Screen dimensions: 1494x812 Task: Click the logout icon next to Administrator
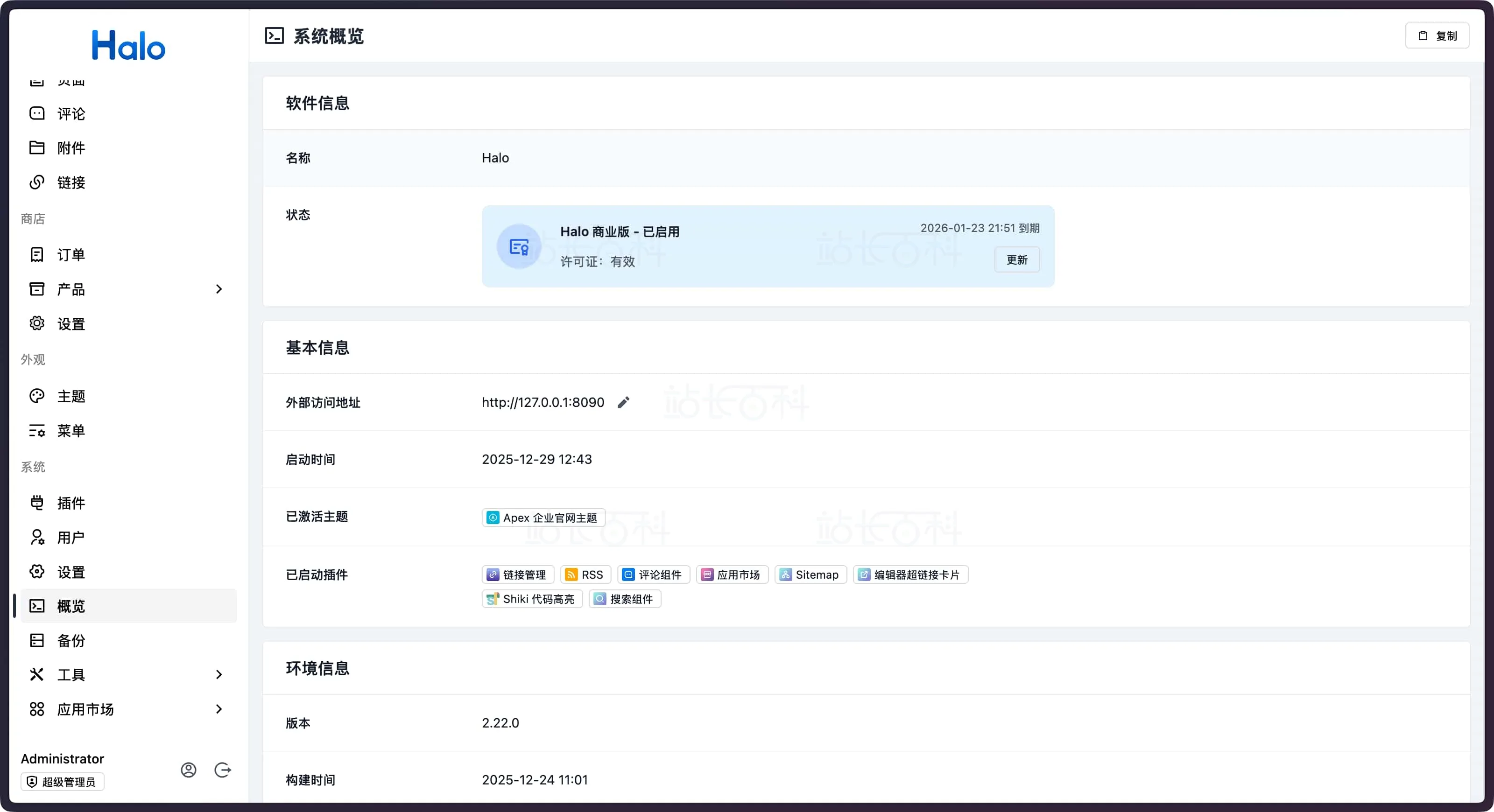click(223, 770)
